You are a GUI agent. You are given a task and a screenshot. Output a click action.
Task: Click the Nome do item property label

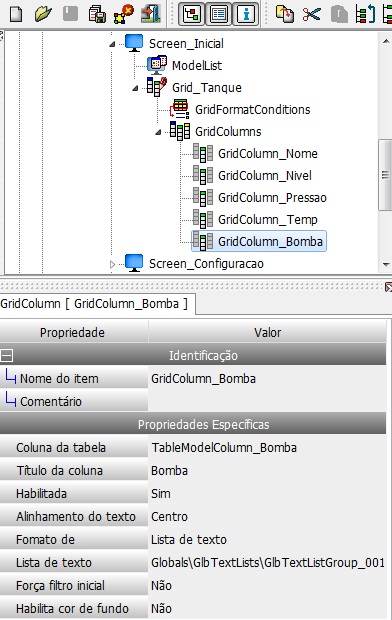tap(59, 379)
